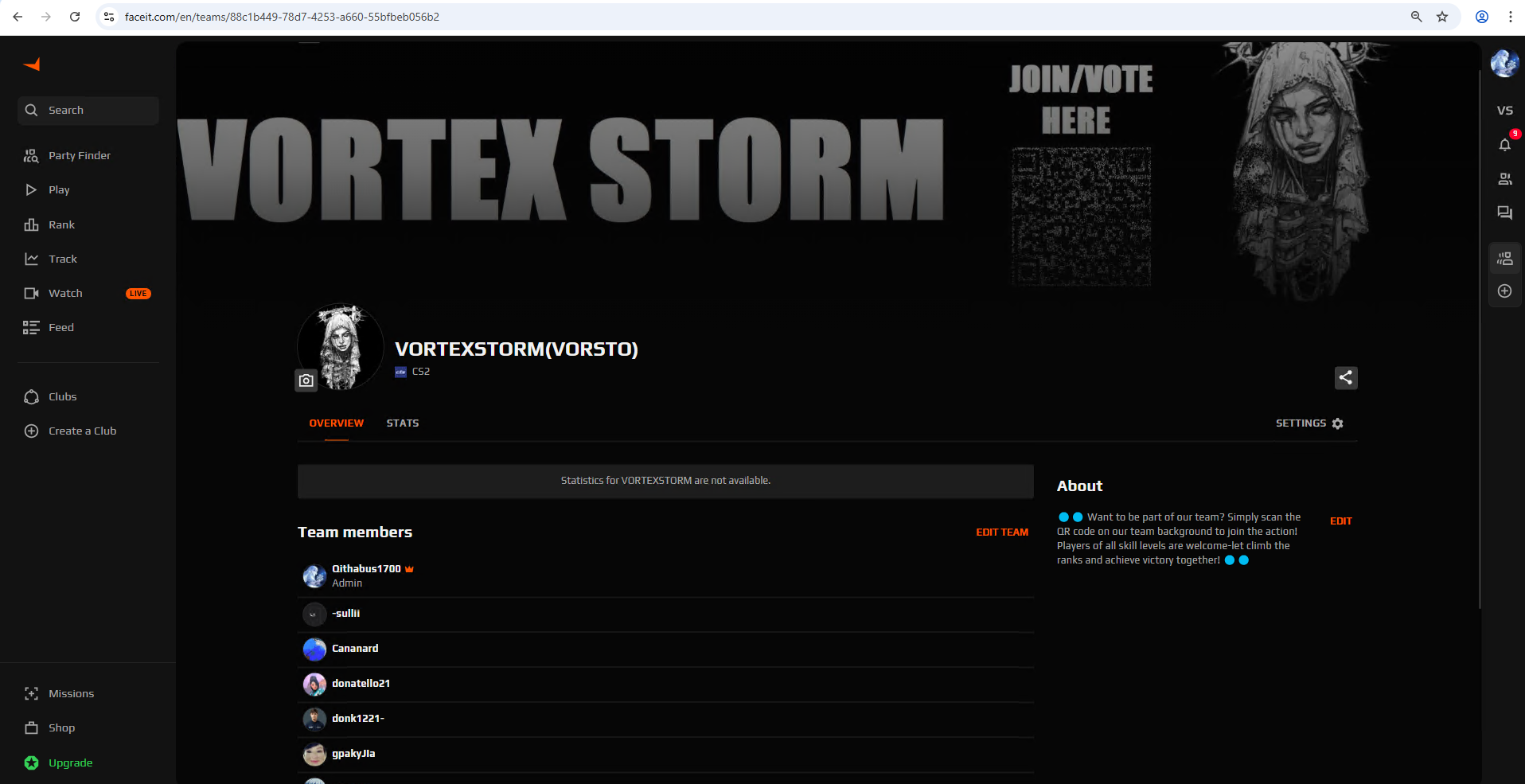
Task: Reload the page
Action: pyautogui.click(x=75, y=17)
